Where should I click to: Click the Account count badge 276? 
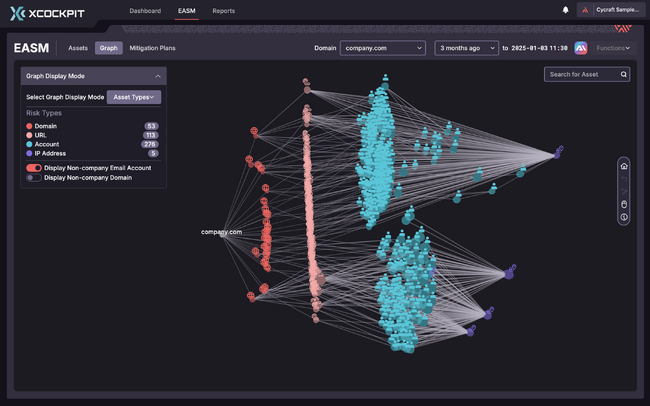(150, 144)
